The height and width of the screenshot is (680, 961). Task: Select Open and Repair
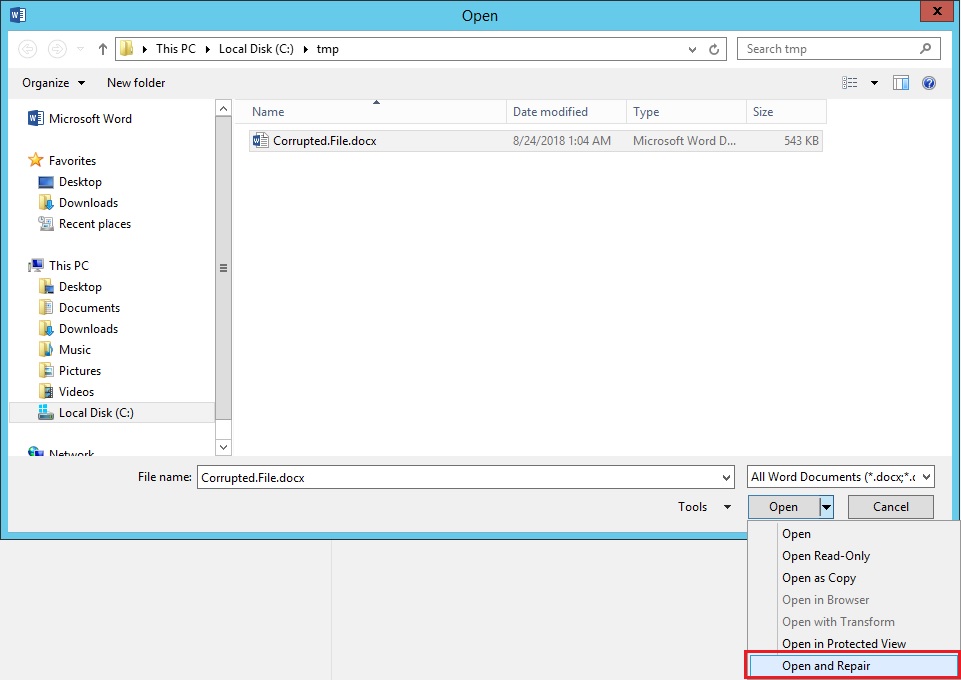854,666
